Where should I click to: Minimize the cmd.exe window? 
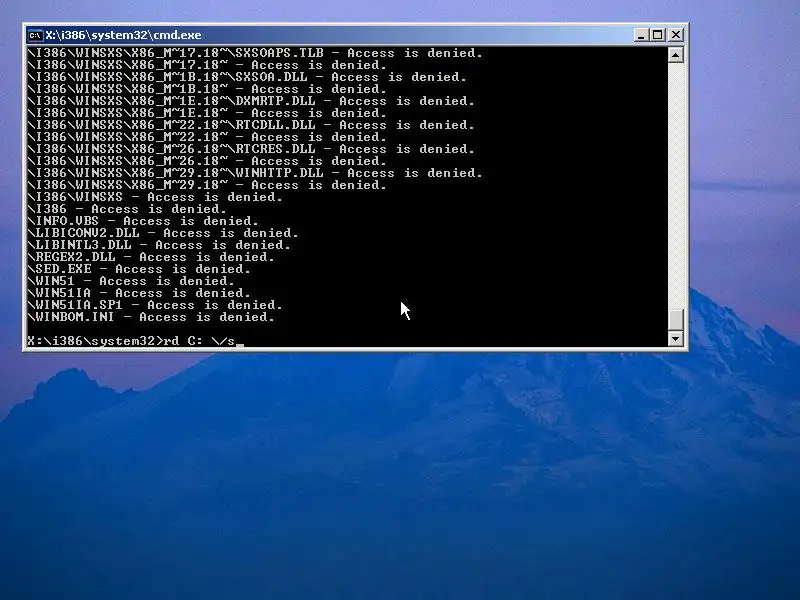(x=641, y=35)
